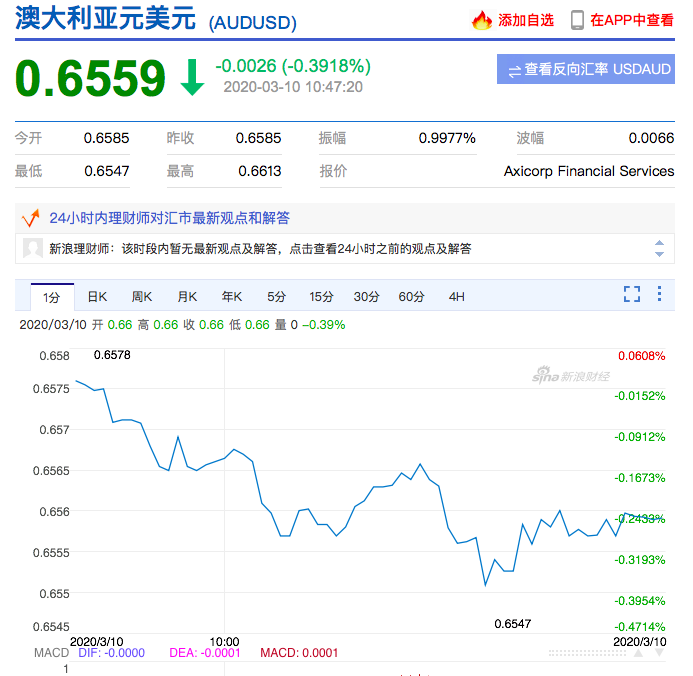This screenshot has width=693, height=676.
Task: Click the phone icon for APP view
Action: [577, 20]
